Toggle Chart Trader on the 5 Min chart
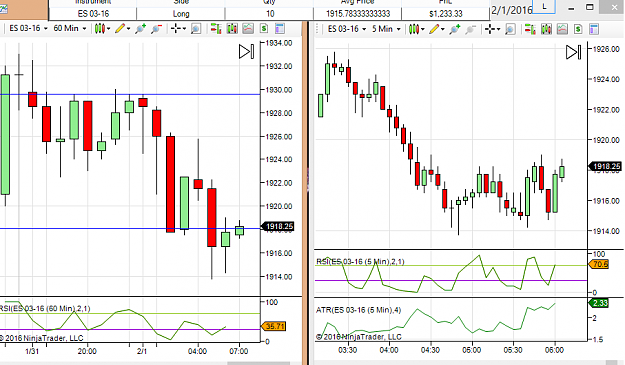This screenshot has height=365, width=625. point(530,29)
